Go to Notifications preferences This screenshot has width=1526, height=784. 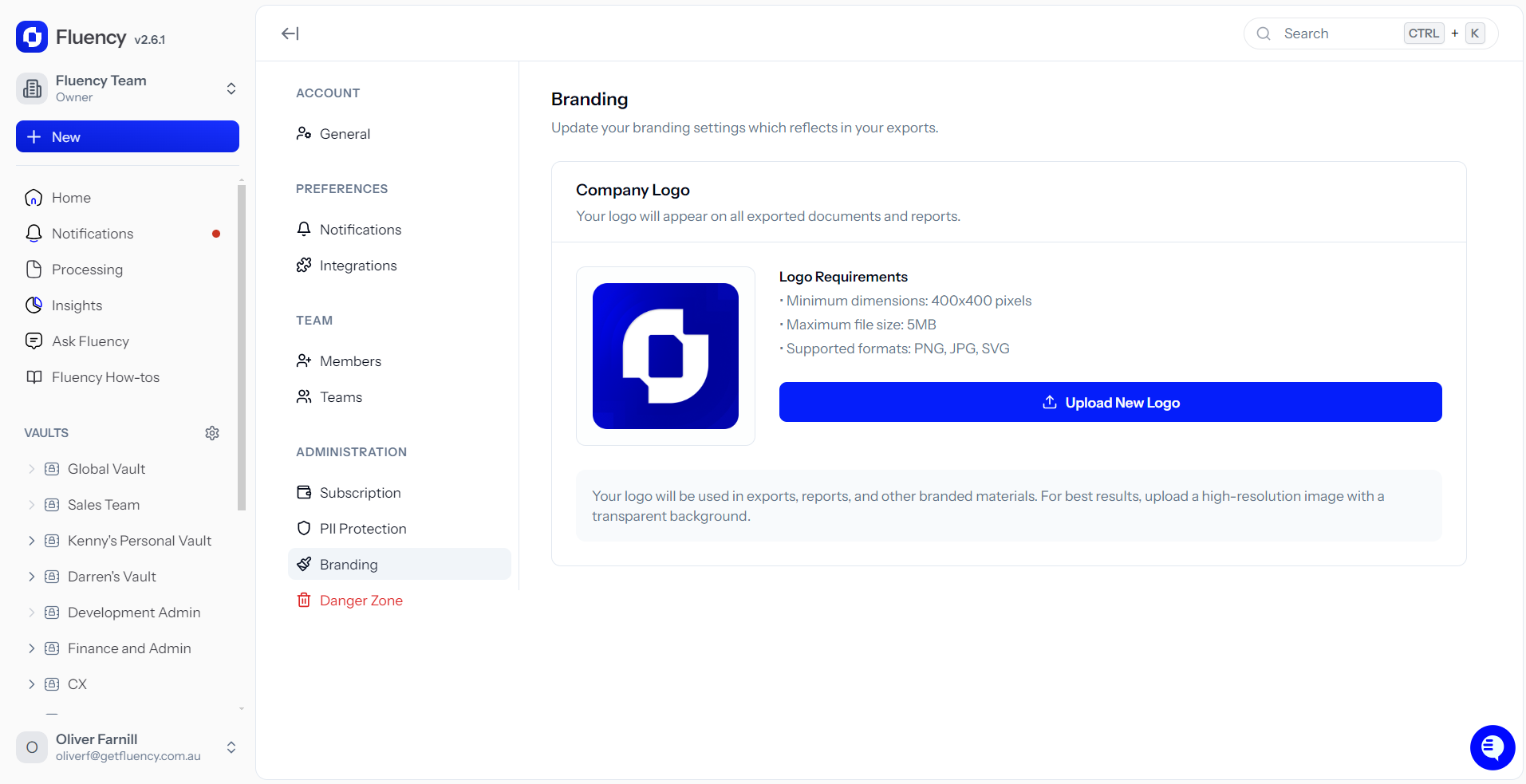tap(400, 229)
